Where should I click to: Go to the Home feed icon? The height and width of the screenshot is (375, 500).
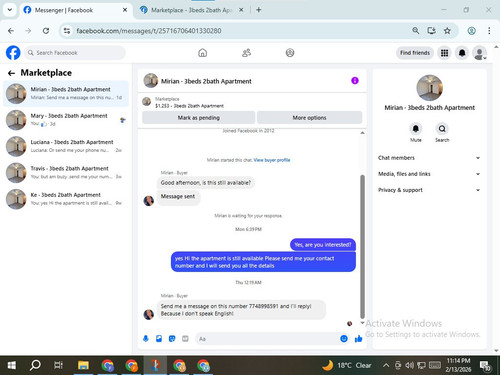pyautogui.click(x=202, y=53)
